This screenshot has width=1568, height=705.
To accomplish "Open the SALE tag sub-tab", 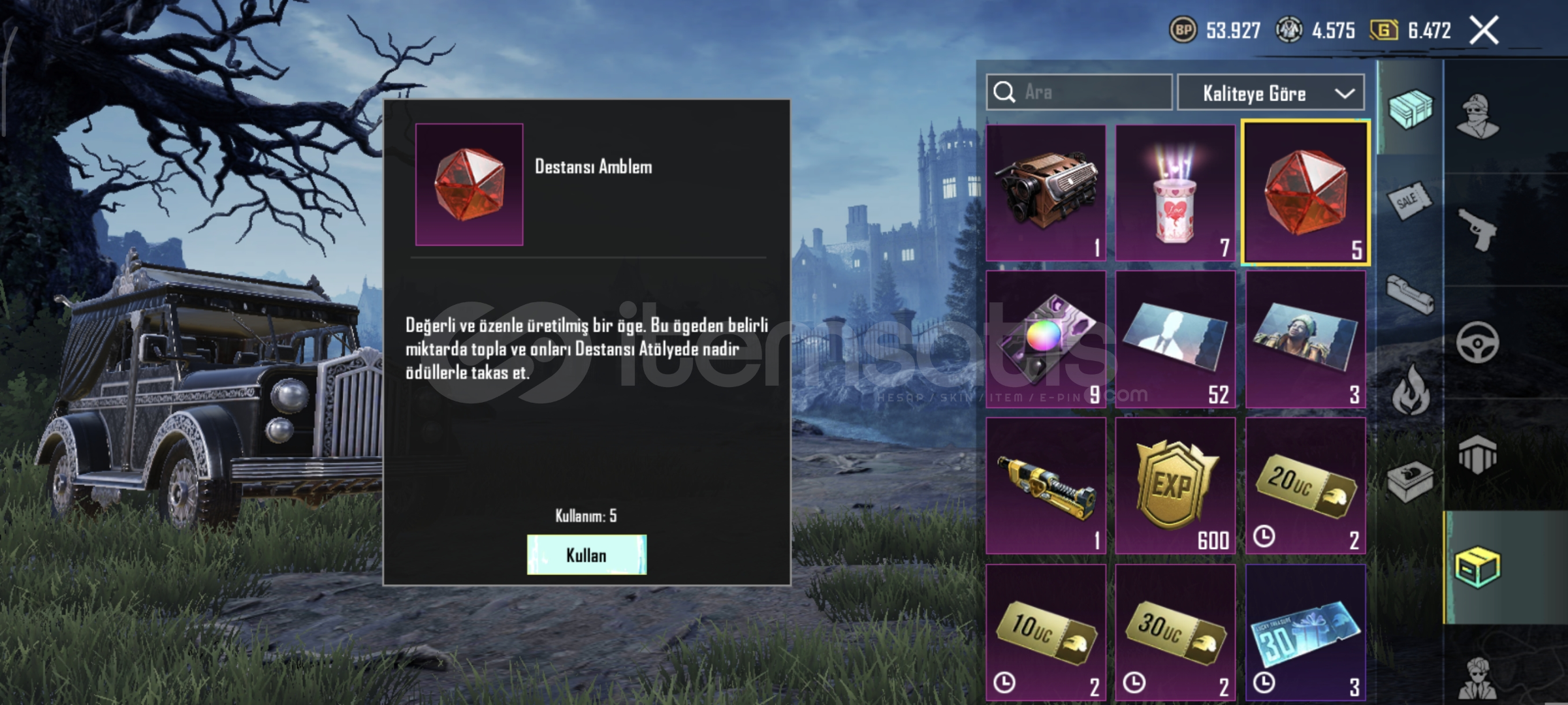I will (x=1409, y=200).
